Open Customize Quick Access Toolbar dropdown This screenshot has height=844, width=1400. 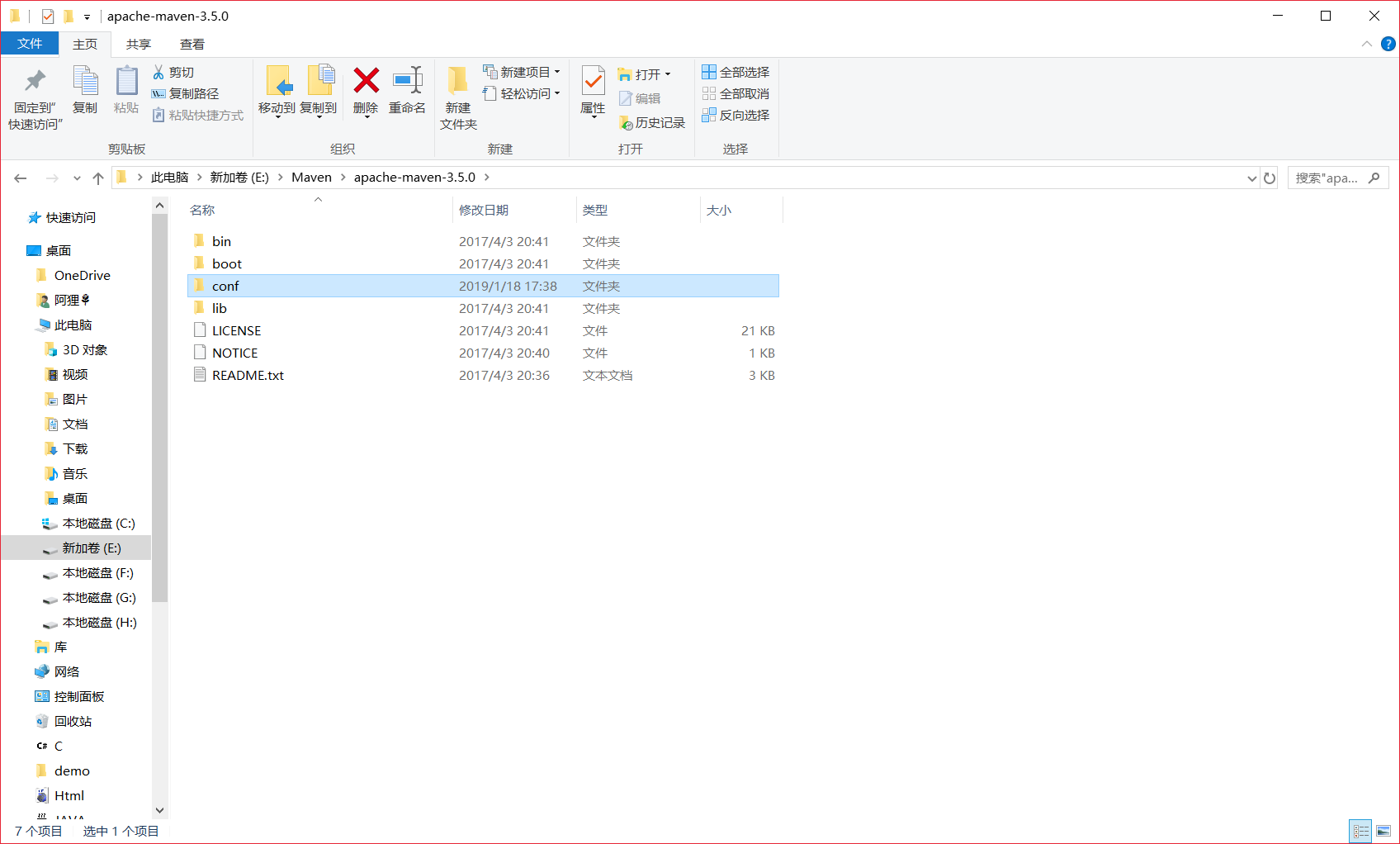(87, 17)
